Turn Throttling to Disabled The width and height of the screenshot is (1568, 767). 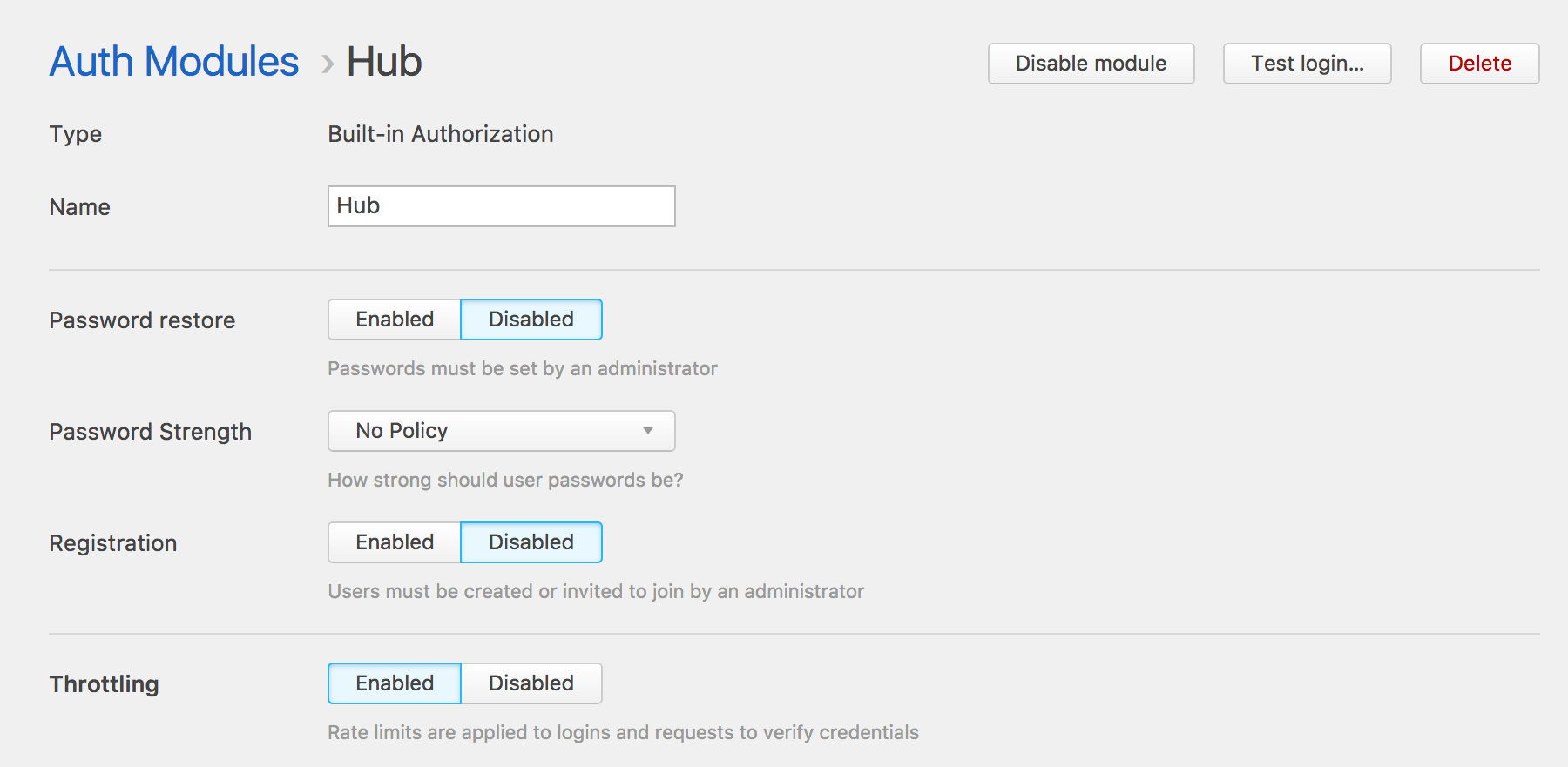pyautogui.click(x=531, y=683)
